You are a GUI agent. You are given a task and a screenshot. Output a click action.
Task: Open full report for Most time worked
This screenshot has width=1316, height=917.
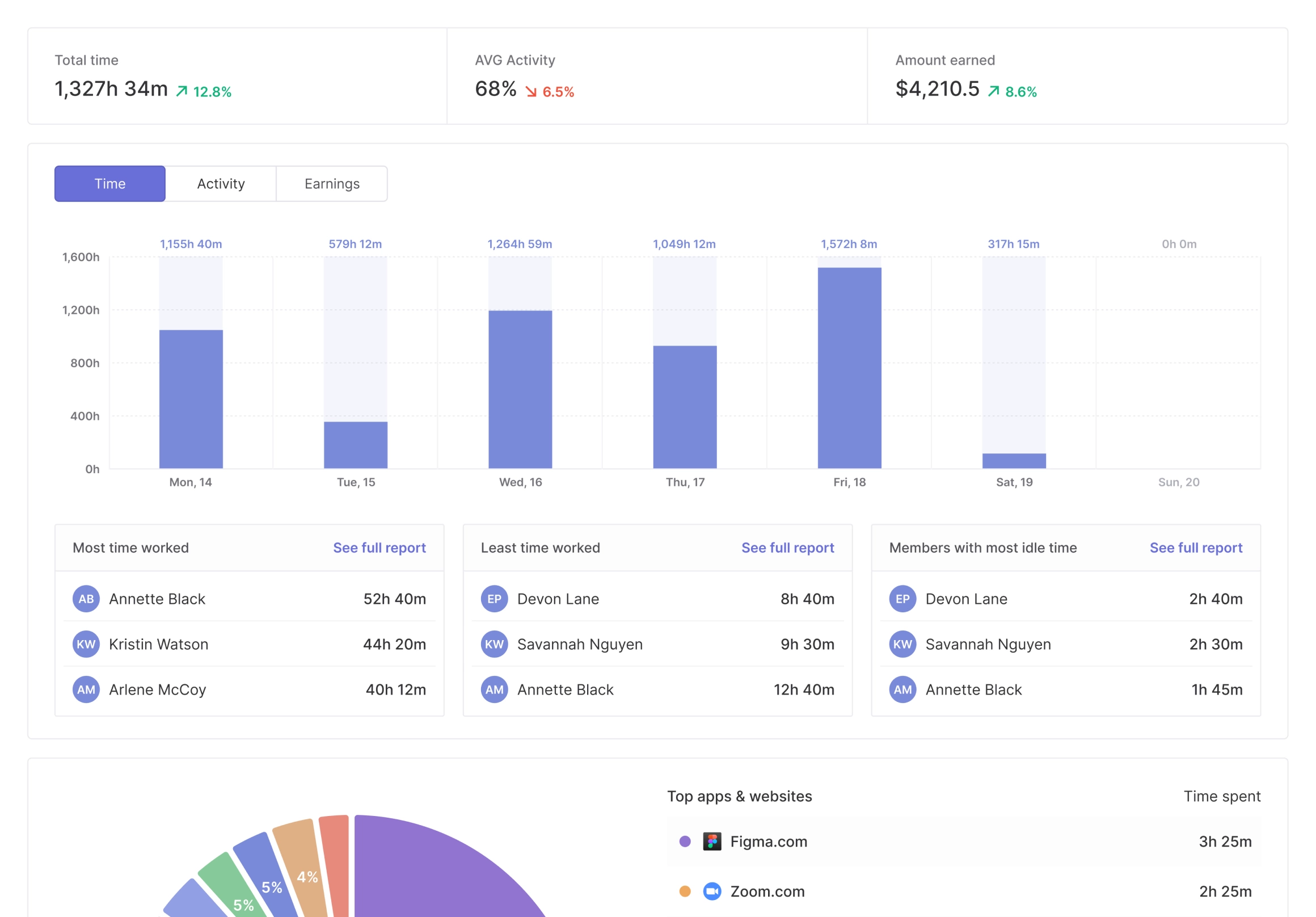click(379, 548)
